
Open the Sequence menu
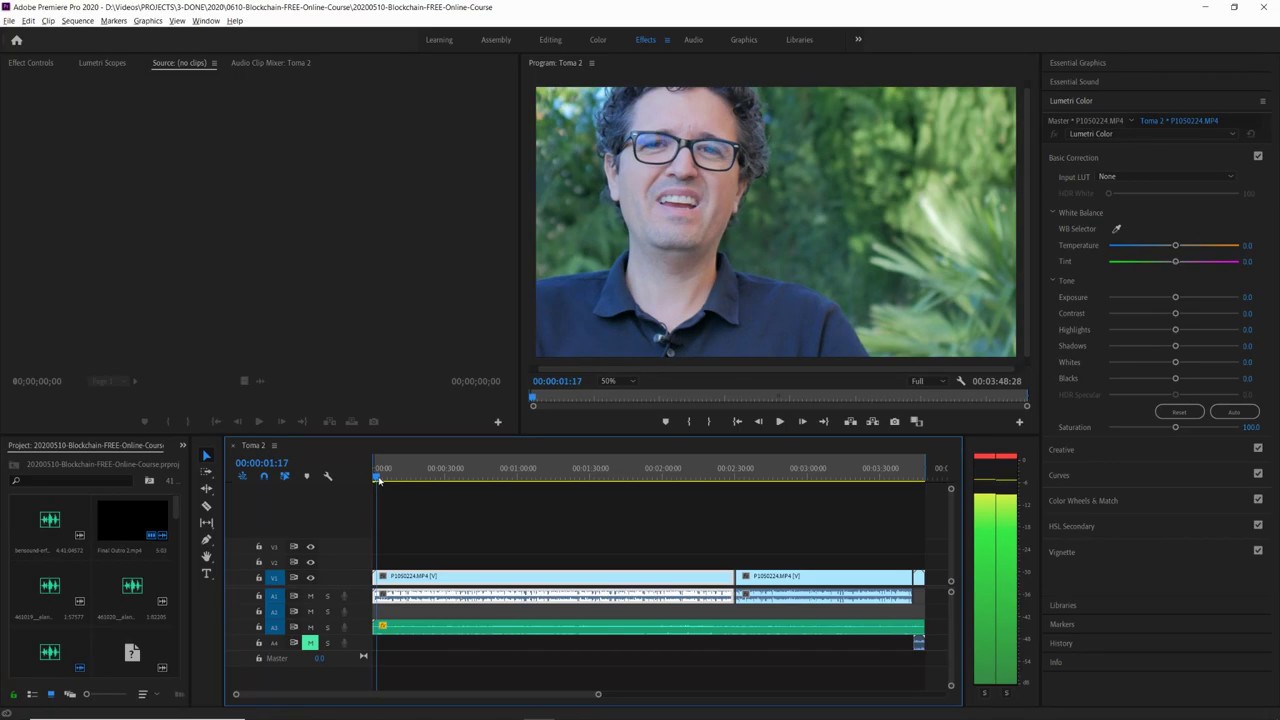(x=77, y=21)
